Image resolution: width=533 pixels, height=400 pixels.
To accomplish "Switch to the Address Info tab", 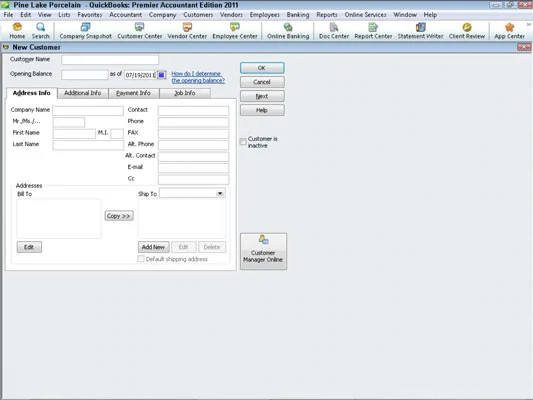I will pos(32,93).
